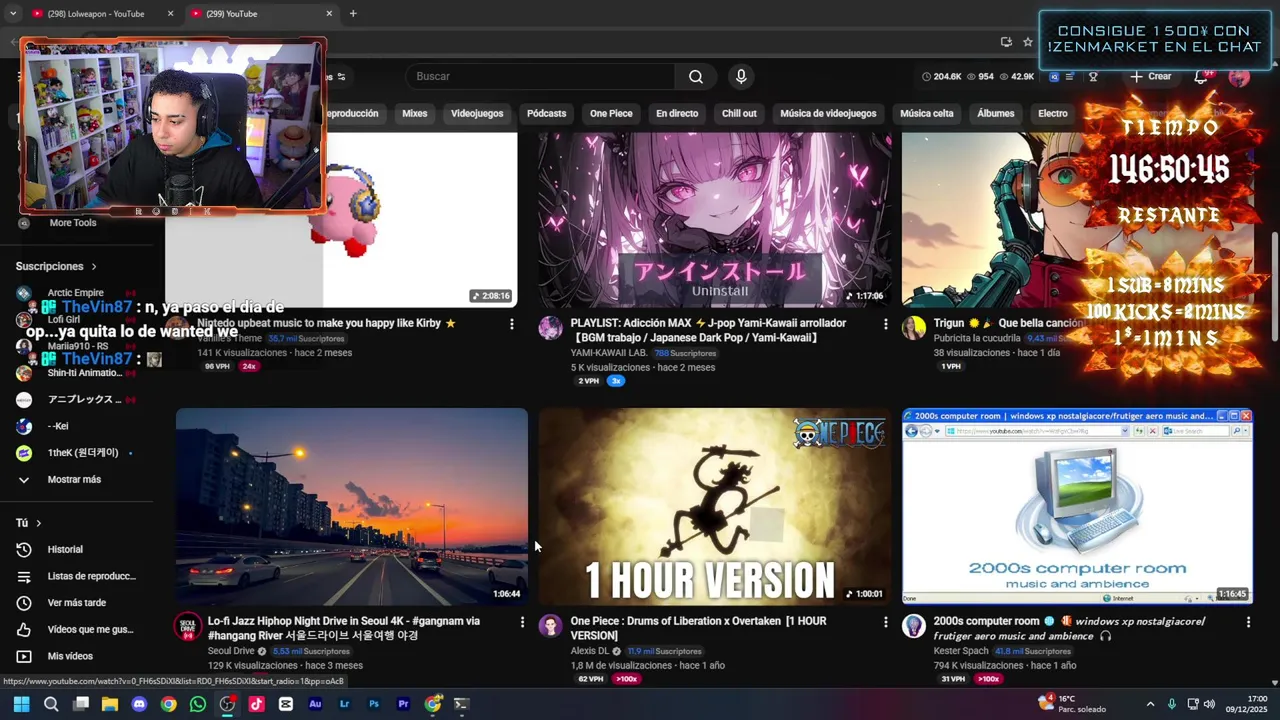
Task: Activate voice search microphone
Action: pyautogui.click(x=741, y=77)
